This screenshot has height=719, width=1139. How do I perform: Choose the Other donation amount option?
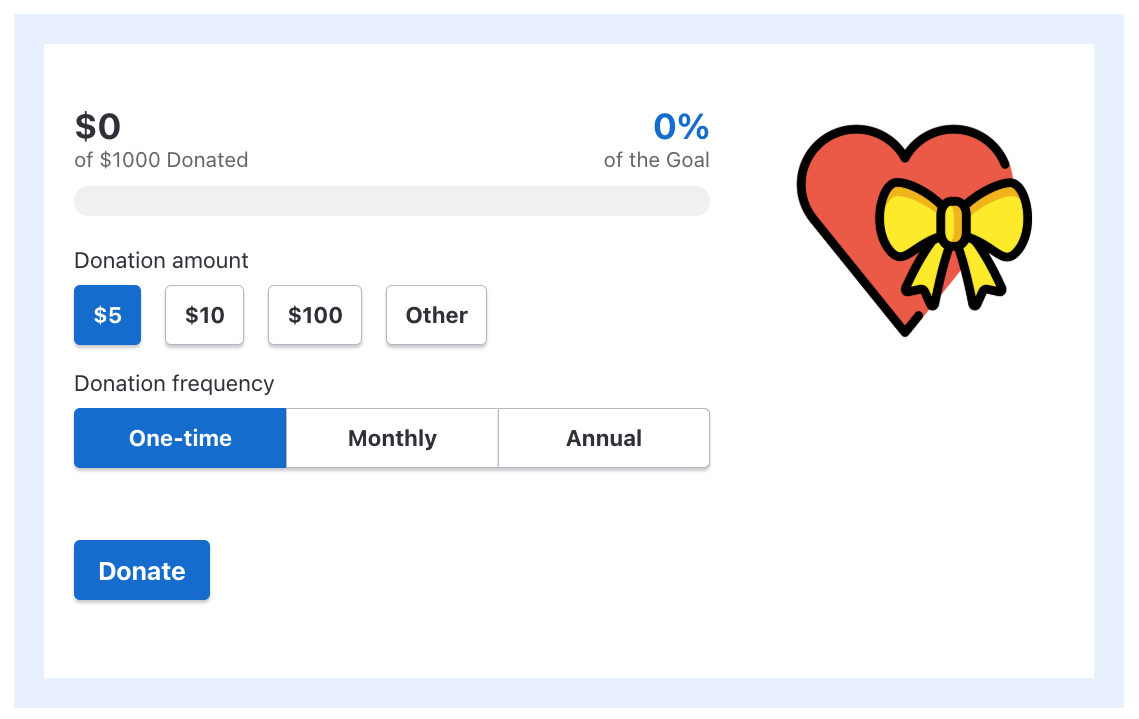coord(436,315)
